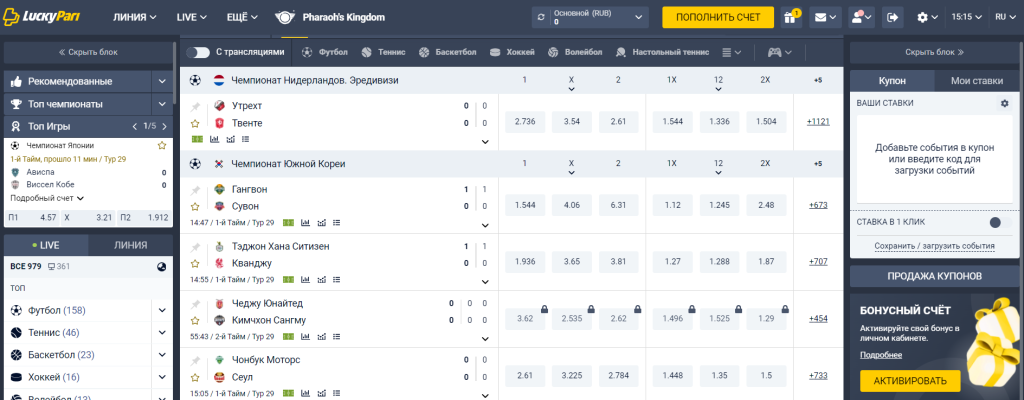Open more sports list dropdown
This screenshot has height=400, width=1024.
point(732,52)
